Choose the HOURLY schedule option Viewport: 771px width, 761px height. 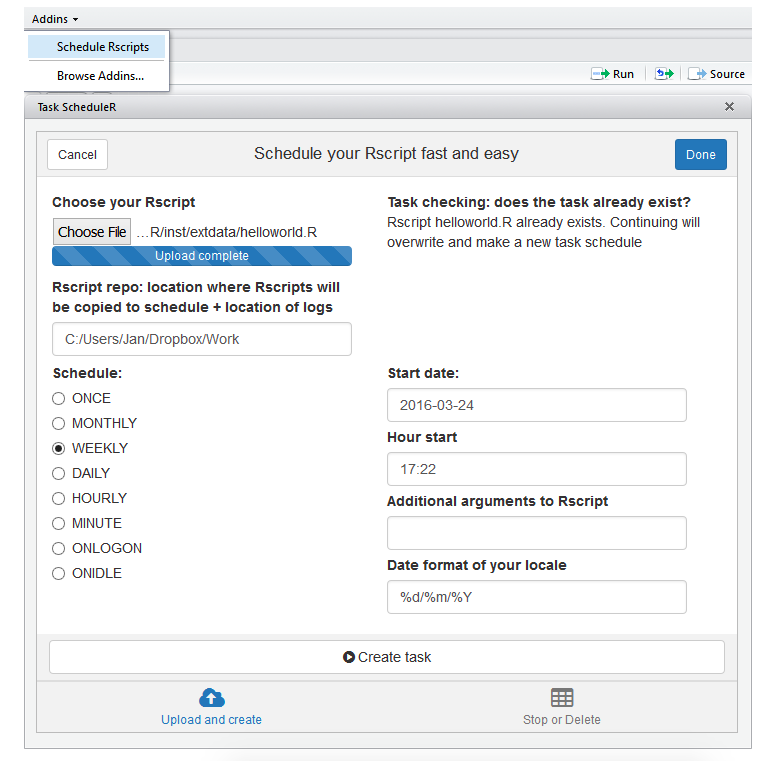click(59, 498)
